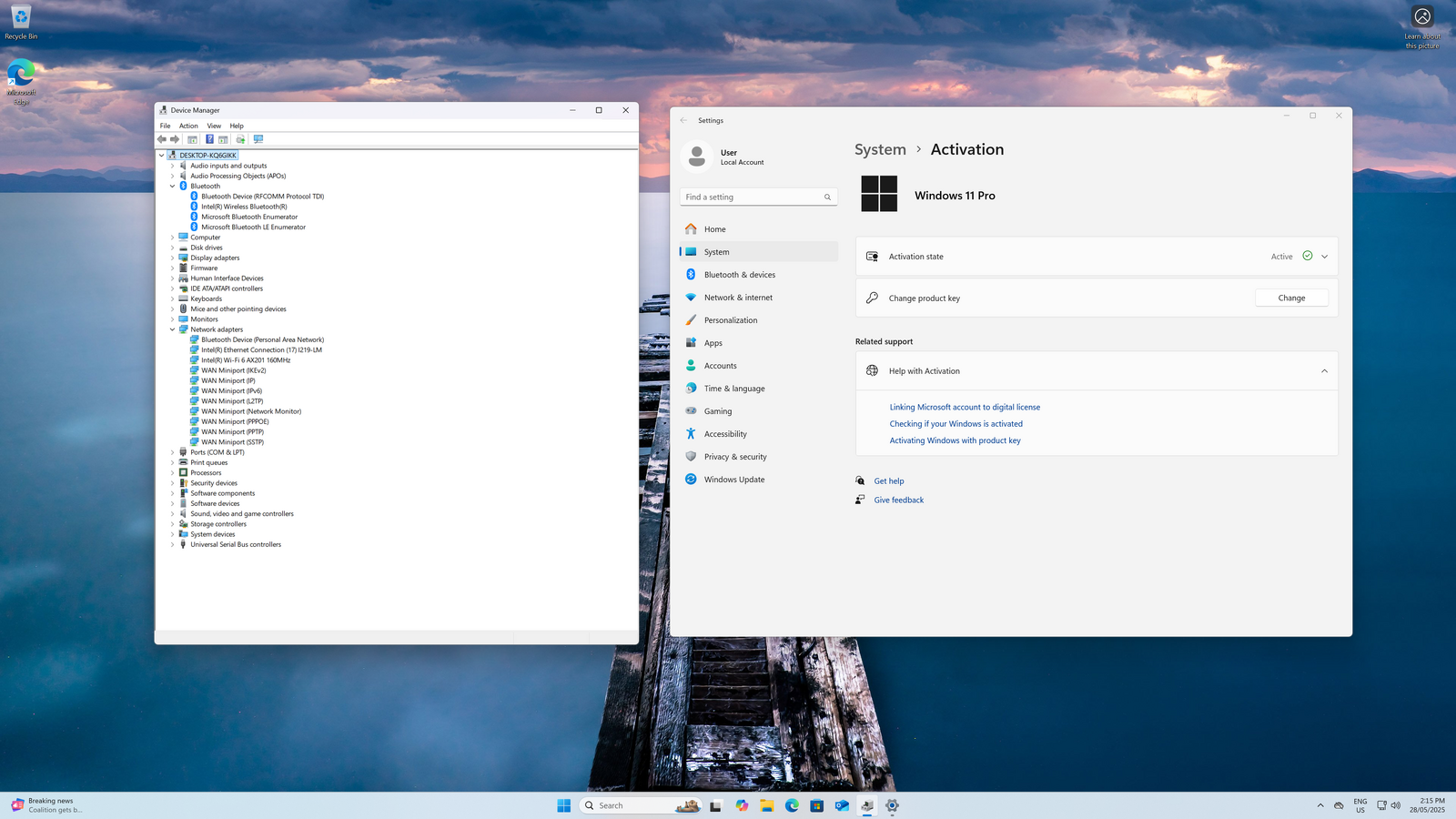
Task: Open the Action menu in Device Manager
Action: 188,126
